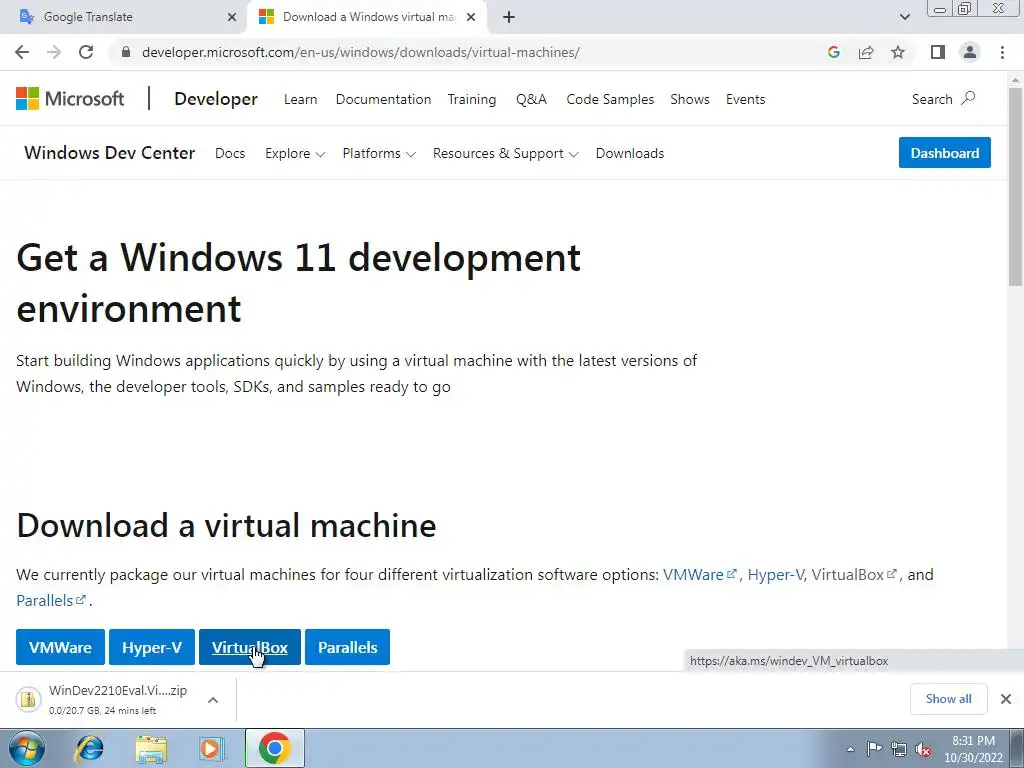Download the Hyper-V virtual machine button
This screenshot has width=1024, height=768.
coord(152,647)
